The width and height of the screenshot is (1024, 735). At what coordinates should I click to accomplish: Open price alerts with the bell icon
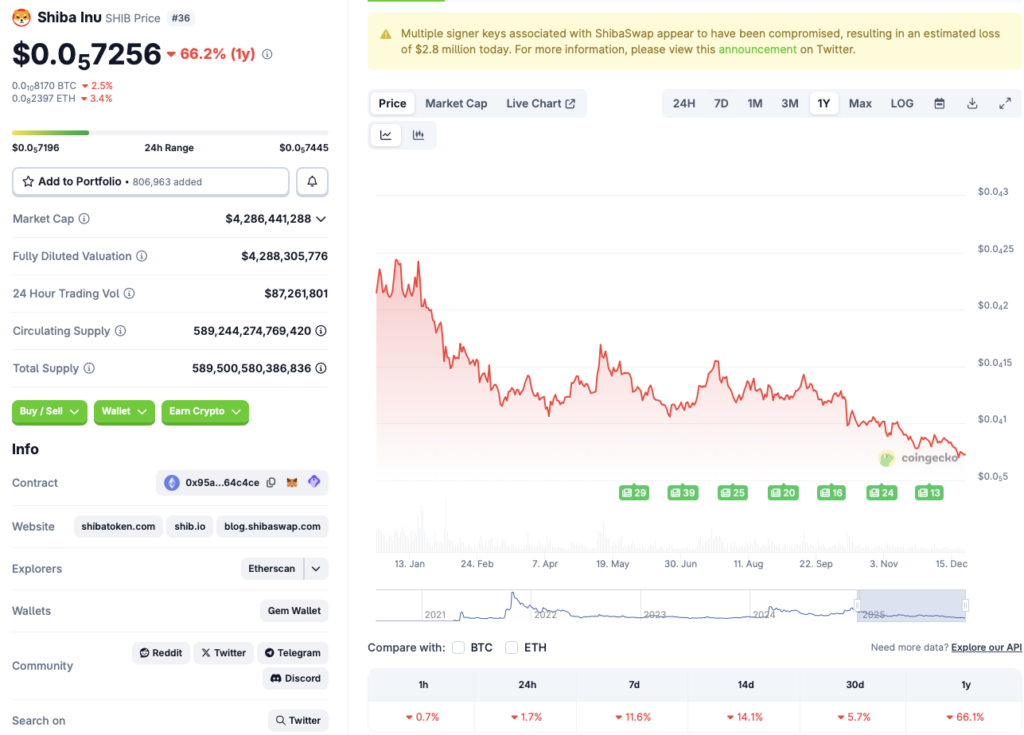pos(311,181)
